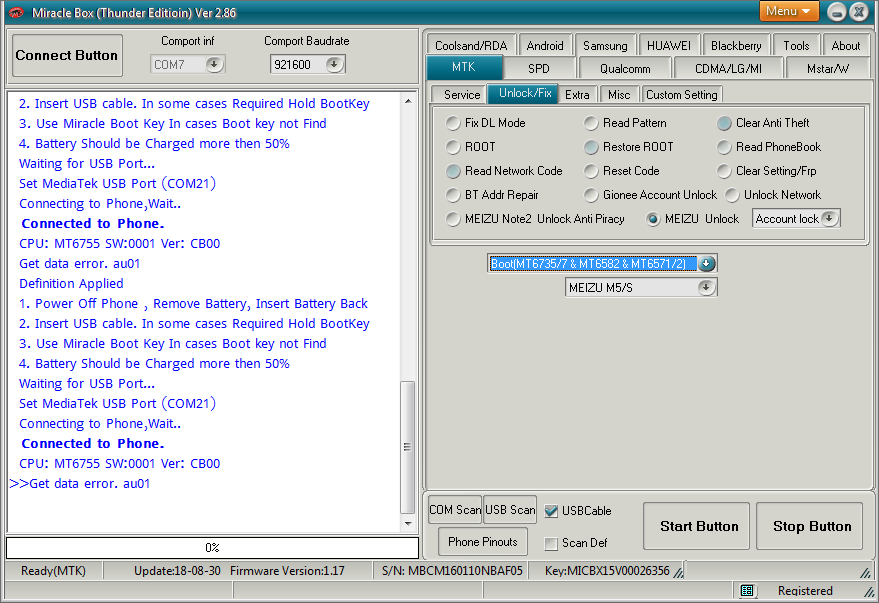Image resolution: width=879 pixels, height=603 pixels.
Task: Select the Restore ROOT option
Action: 591,147
